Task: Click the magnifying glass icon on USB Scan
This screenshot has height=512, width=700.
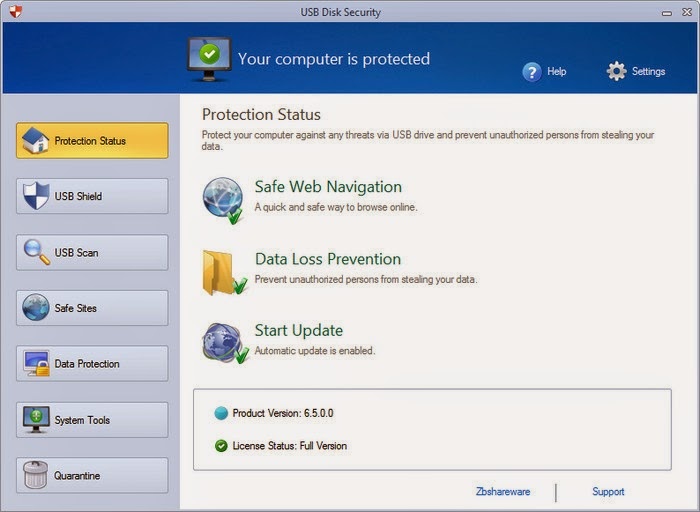Action: pos(37,252)
